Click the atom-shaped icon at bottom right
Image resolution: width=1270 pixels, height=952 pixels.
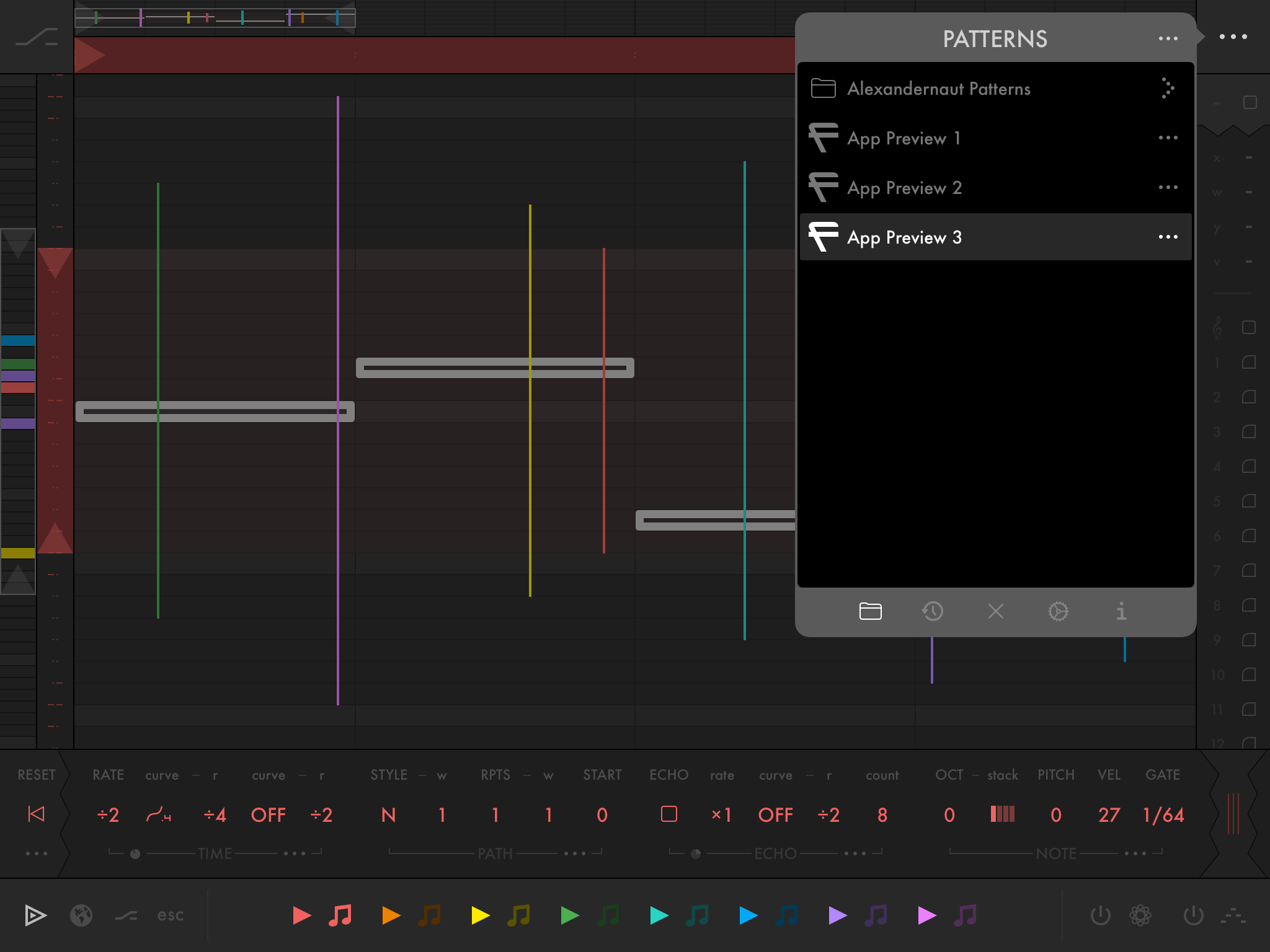pyautogui.click(x=1140, y=915)
